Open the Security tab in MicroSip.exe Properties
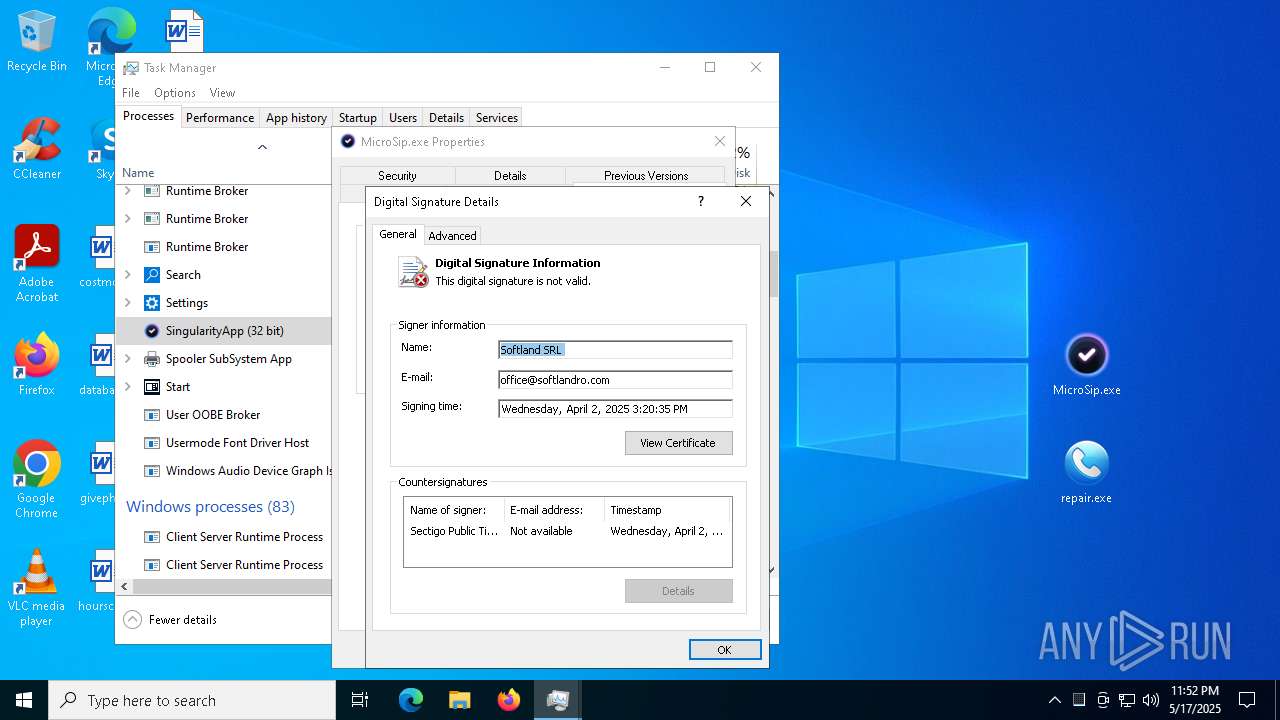Screen dimensions: 1280x720 397,176
